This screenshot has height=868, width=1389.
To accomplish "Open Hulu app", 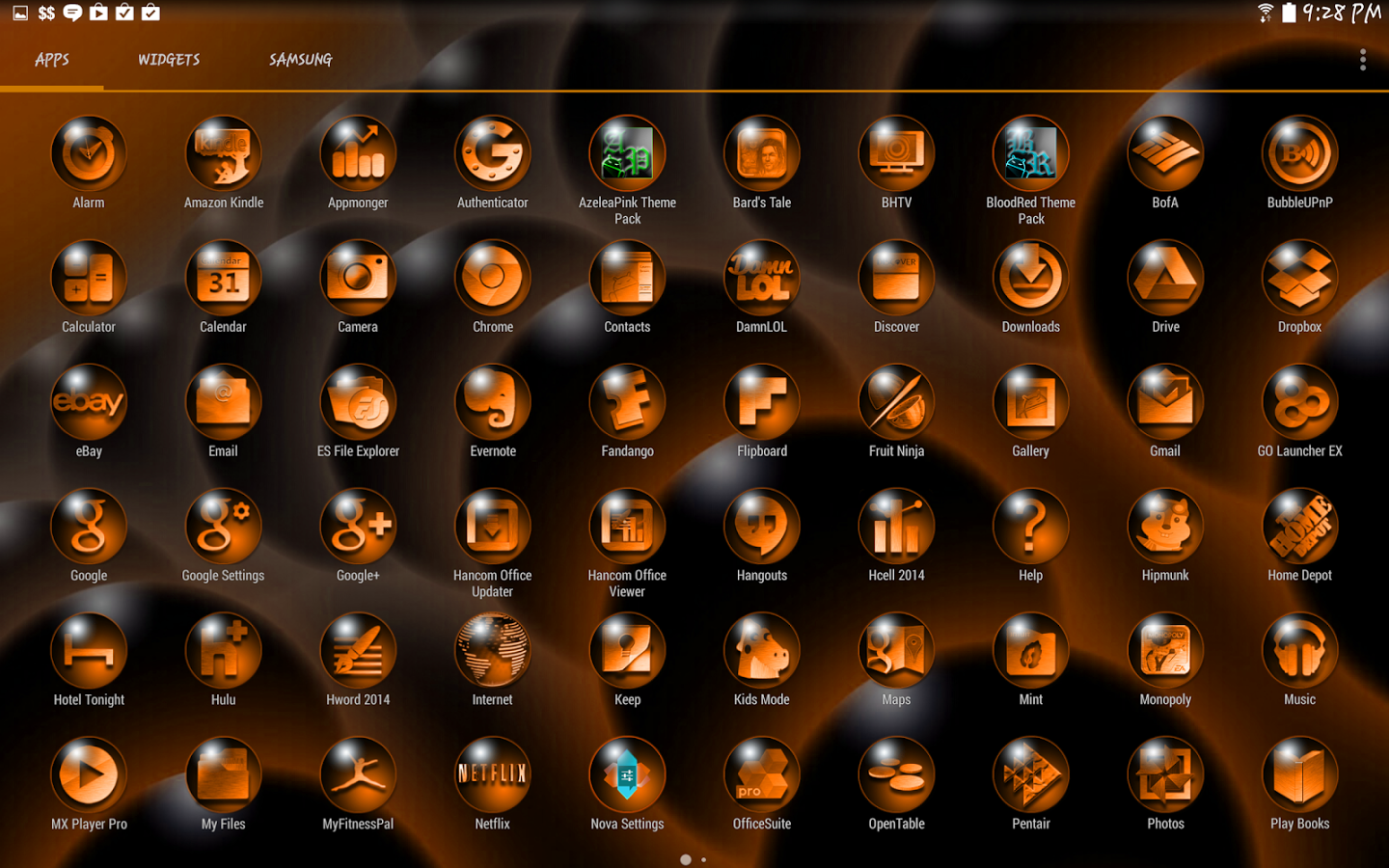I will tap(224, 651).
